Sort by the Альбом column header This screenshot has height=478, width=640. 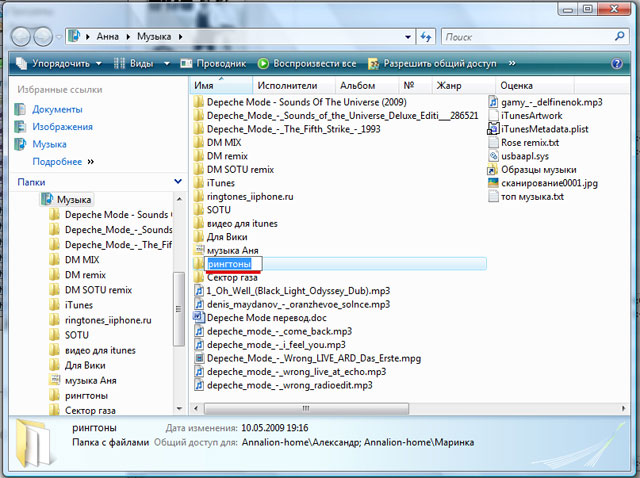coord(367,85)
